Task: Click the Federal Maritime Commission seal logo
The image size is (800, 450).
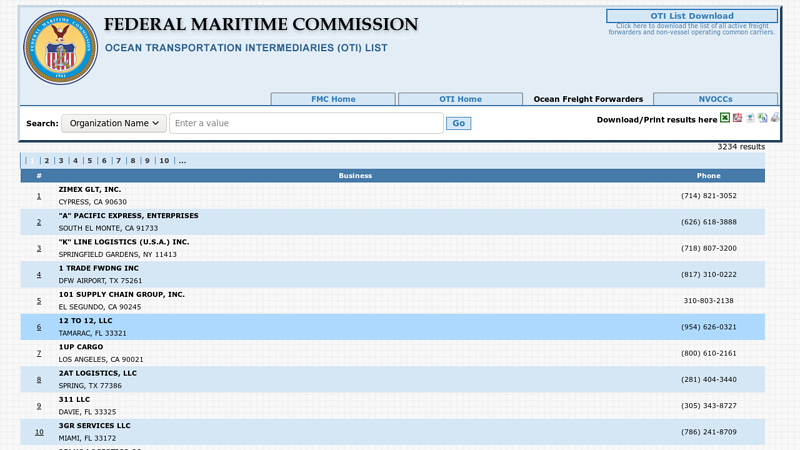Action: click(x=60, y=48)
